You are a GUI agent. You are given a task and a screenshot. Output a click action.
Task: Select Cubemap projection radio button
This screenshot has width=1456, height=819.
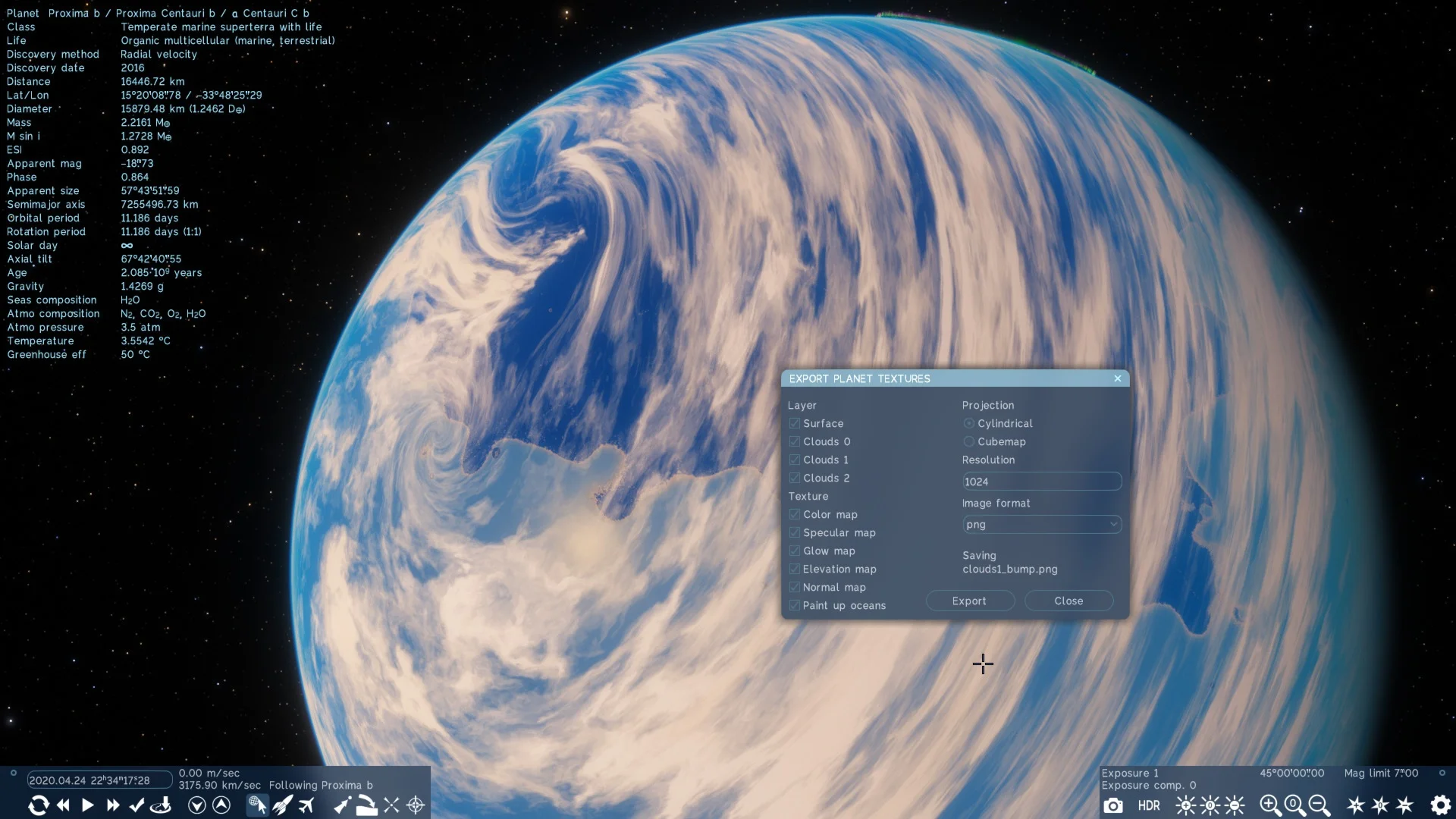click(968, 441)
